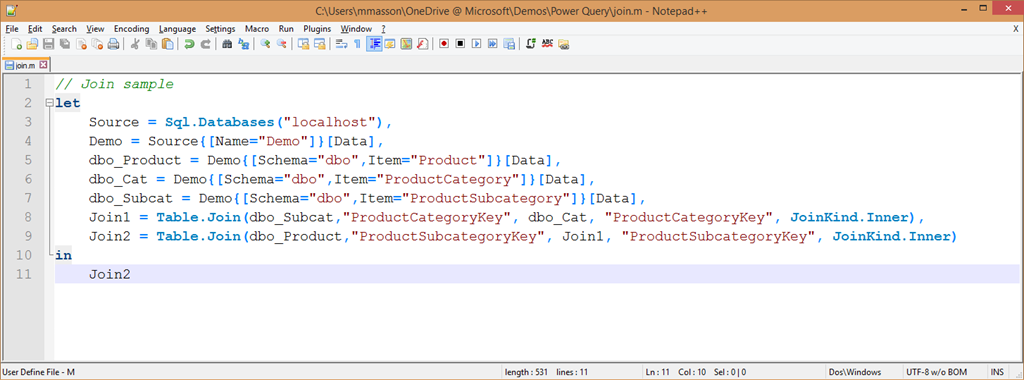Stop macro recording with square icon
This screenshot has height=380, width=1024.
point(460,44)
